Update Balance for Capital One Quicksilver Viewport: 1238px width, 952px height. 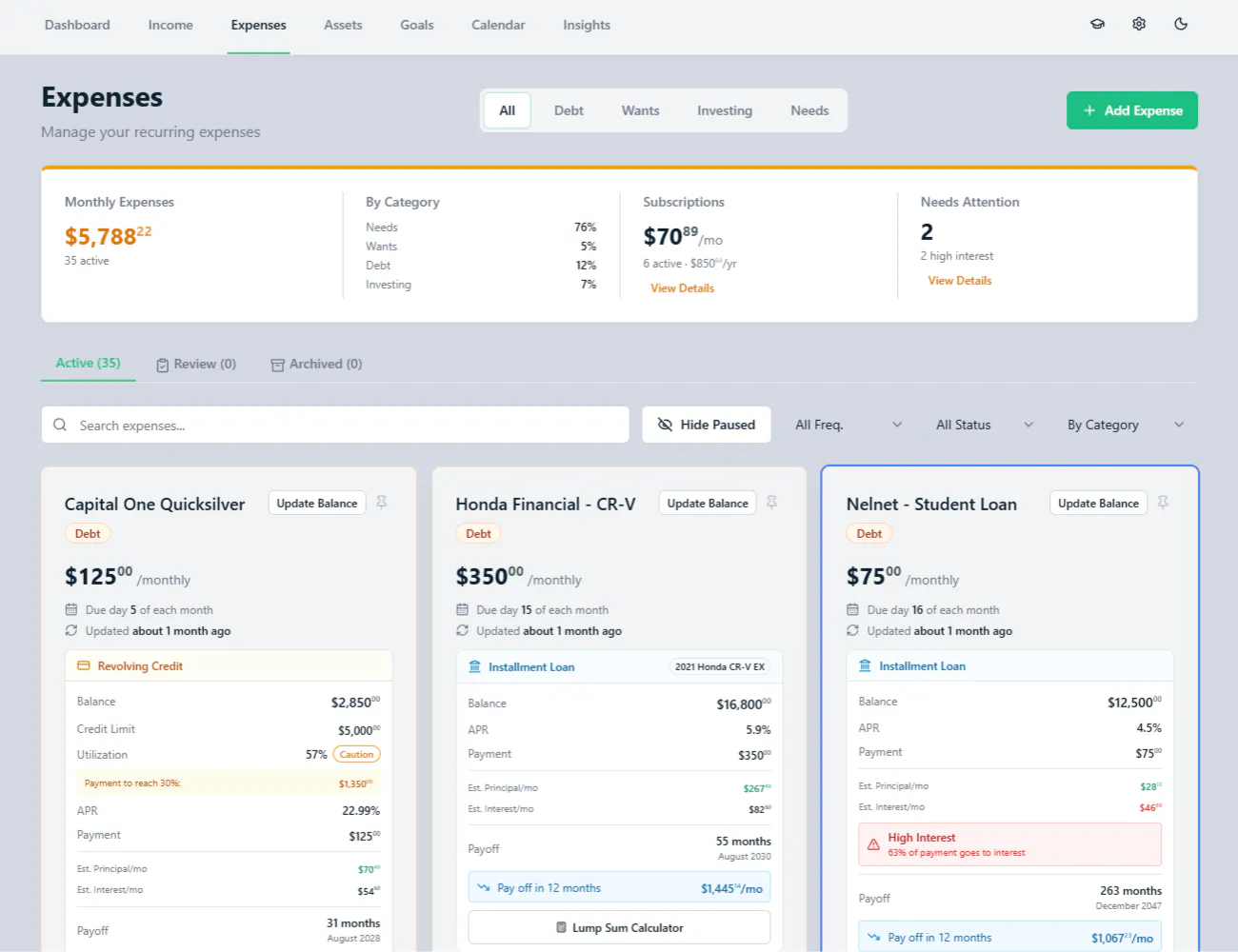(317, 504)
